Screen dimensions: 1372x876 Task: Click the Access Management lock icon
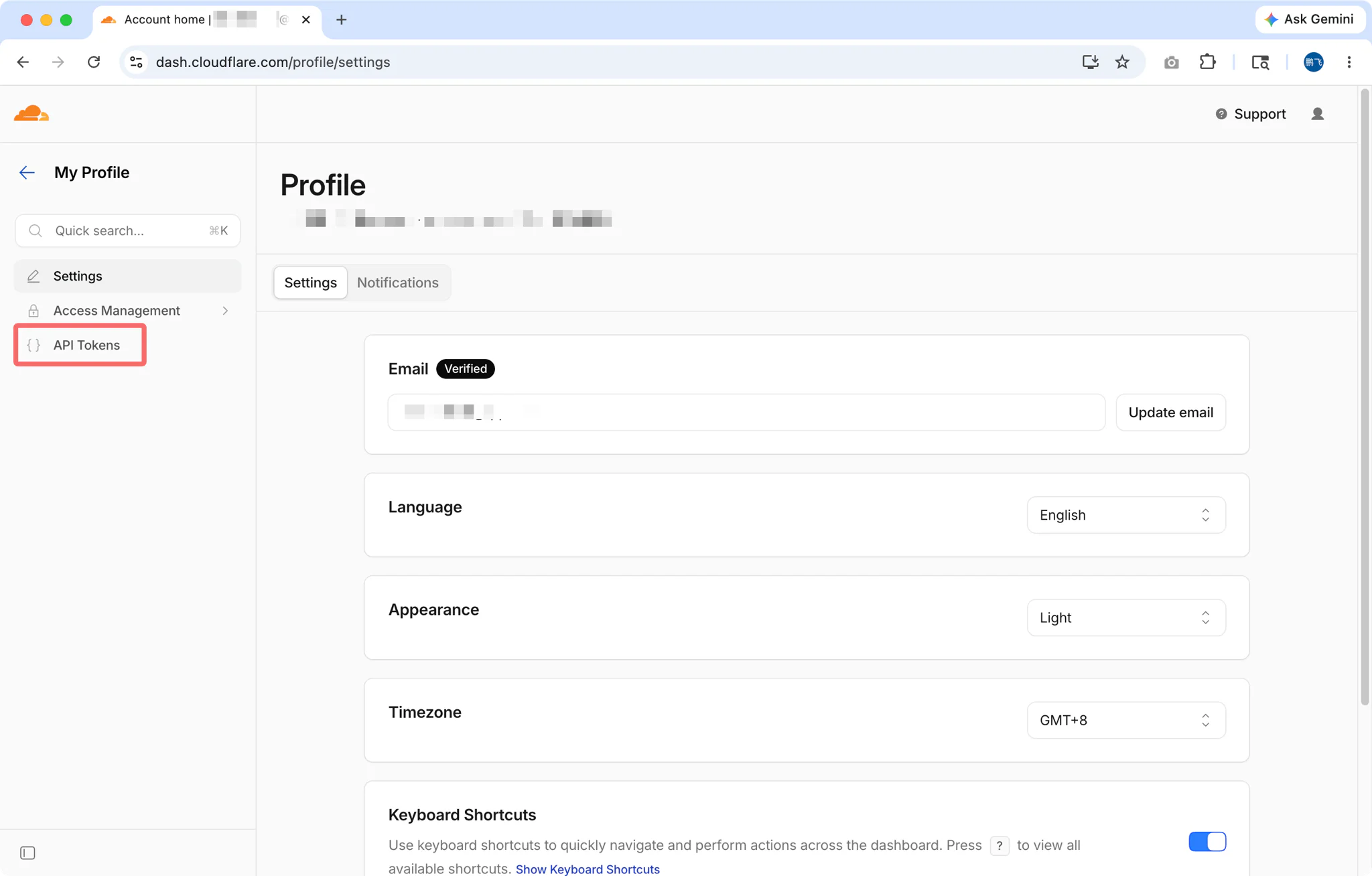tap(33, 311)
